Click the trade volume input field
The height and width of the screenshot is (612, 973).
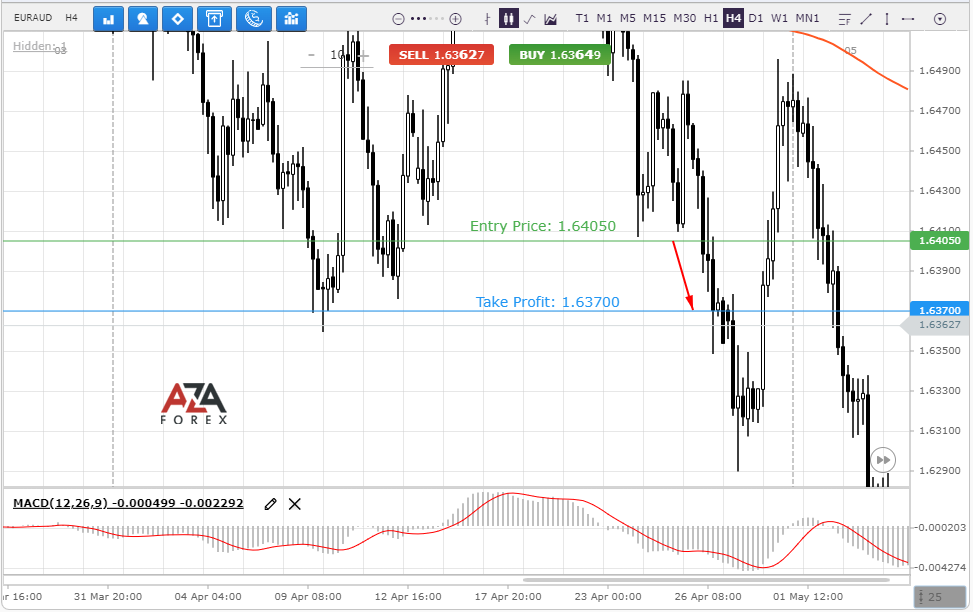(x=338, y=55)
